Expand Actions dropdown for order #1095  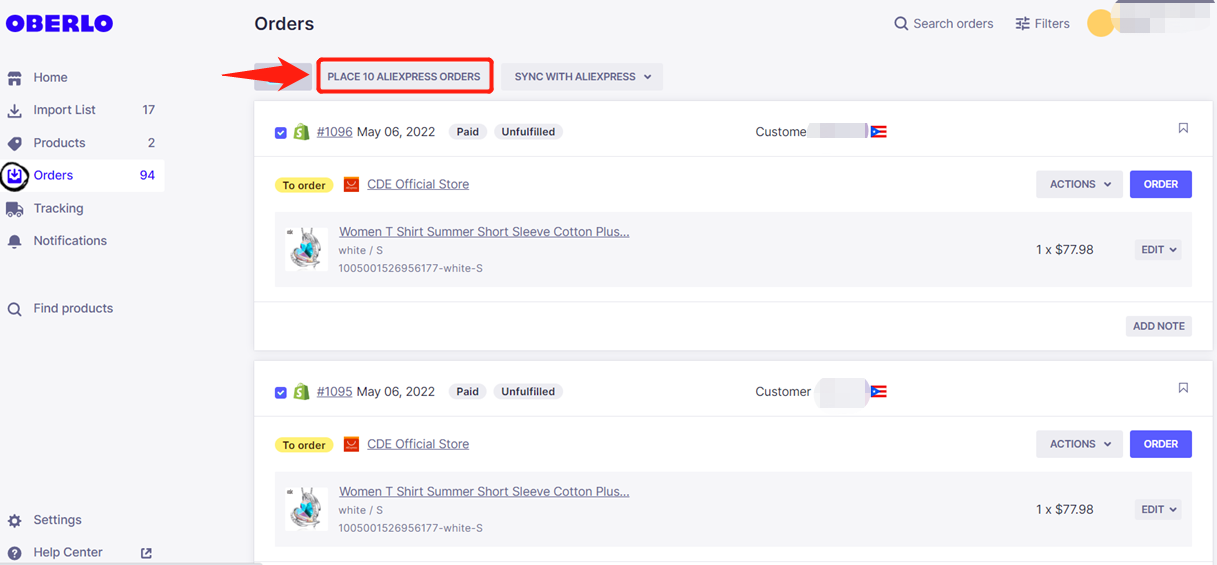(1080, 444)
